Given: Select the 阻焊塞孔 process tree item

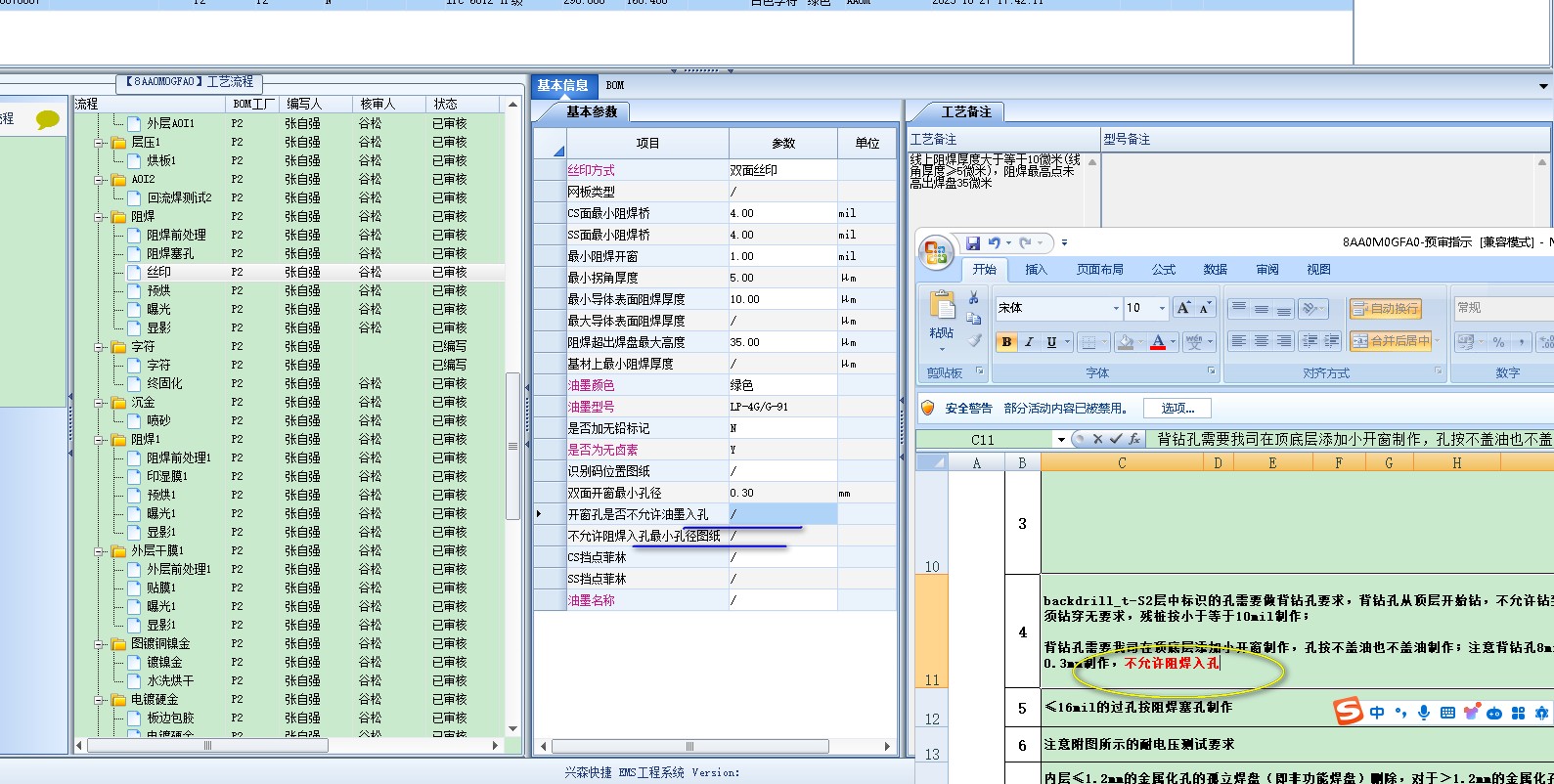Looking at the screenshot, I should coord(170,254).
